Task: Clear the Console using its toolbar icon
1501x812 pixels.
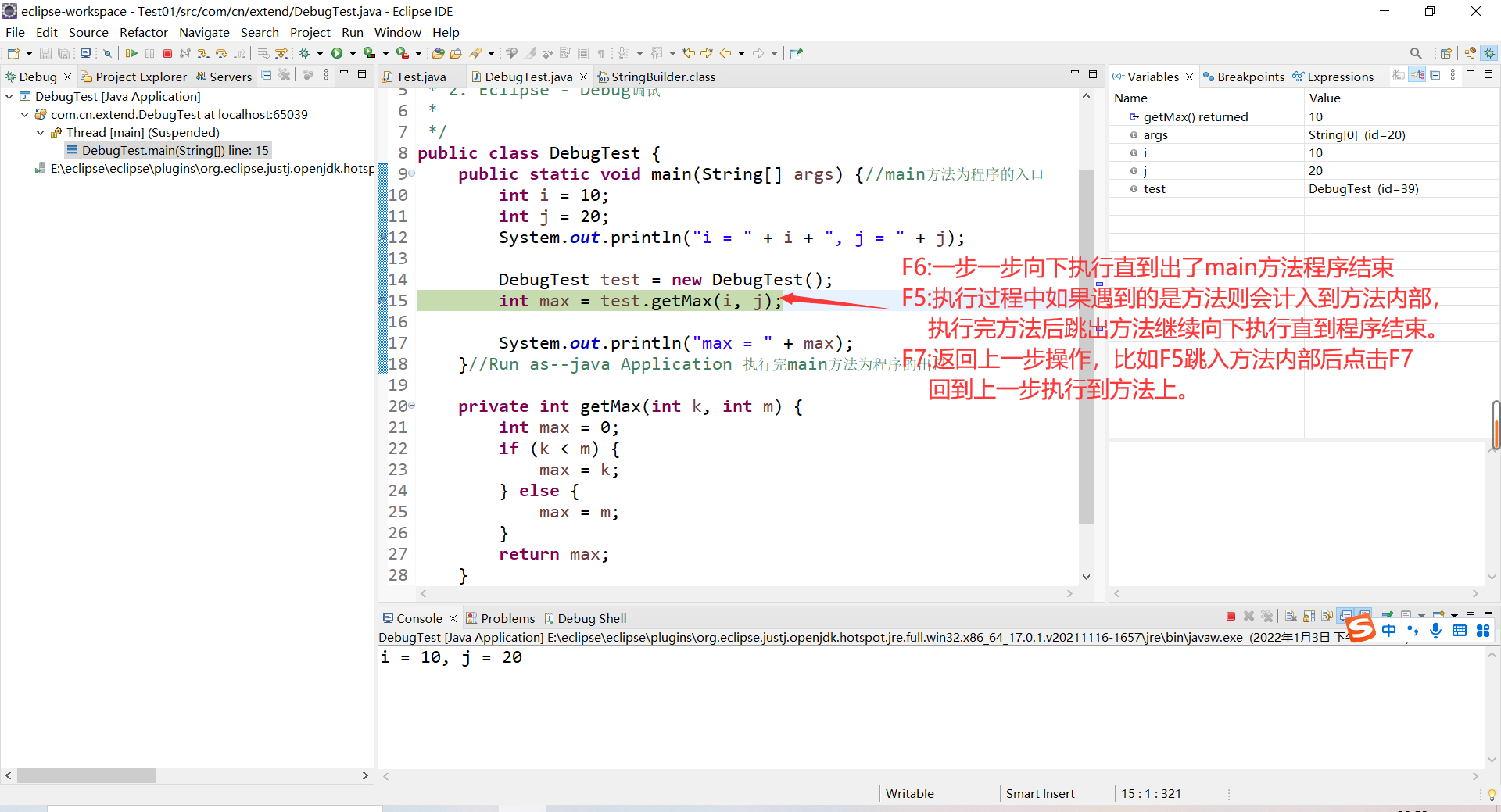Action: point(1291,617)
